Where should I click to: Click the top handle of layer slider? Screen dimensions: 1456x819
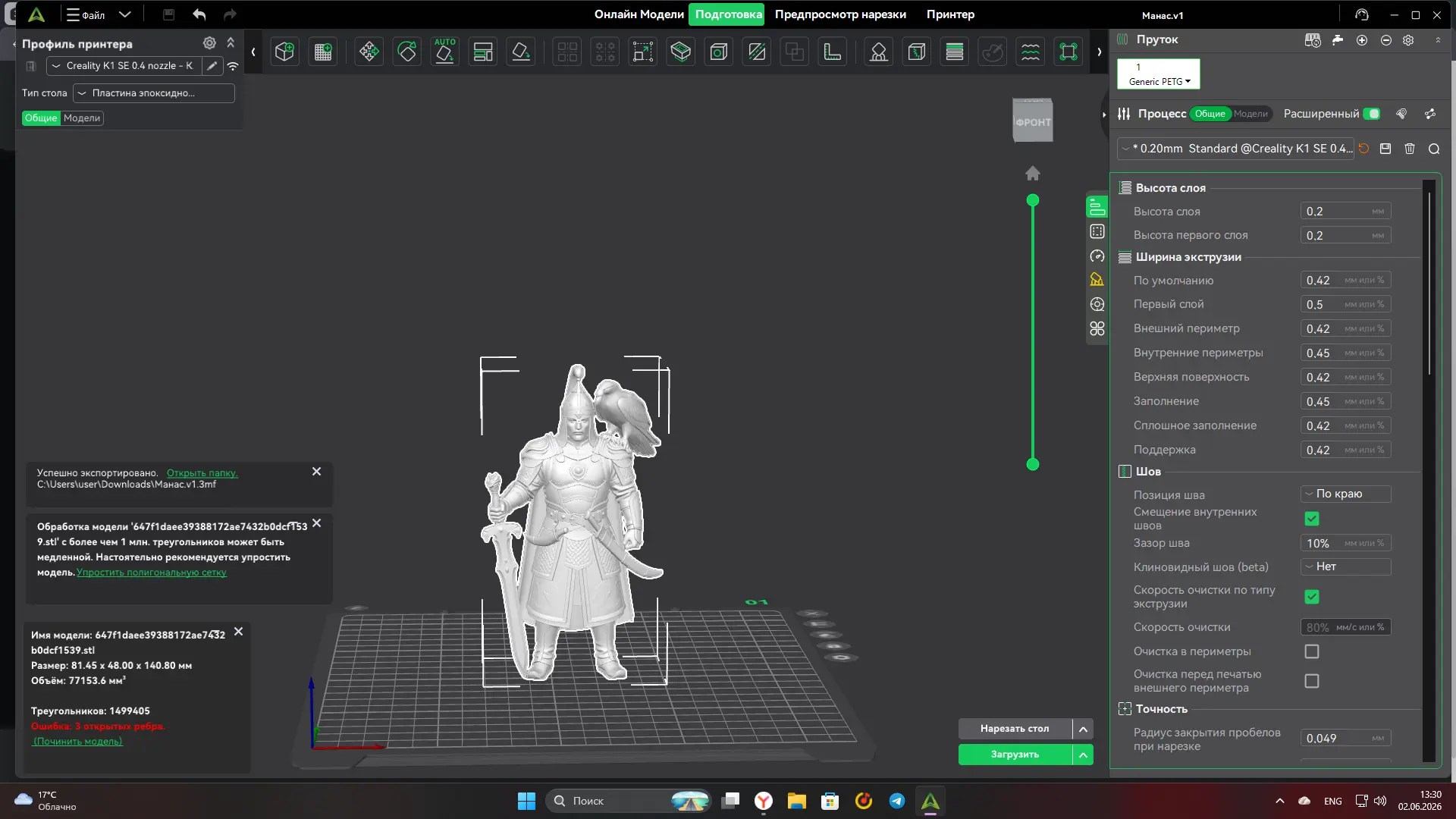click(x=1033, y=201)
